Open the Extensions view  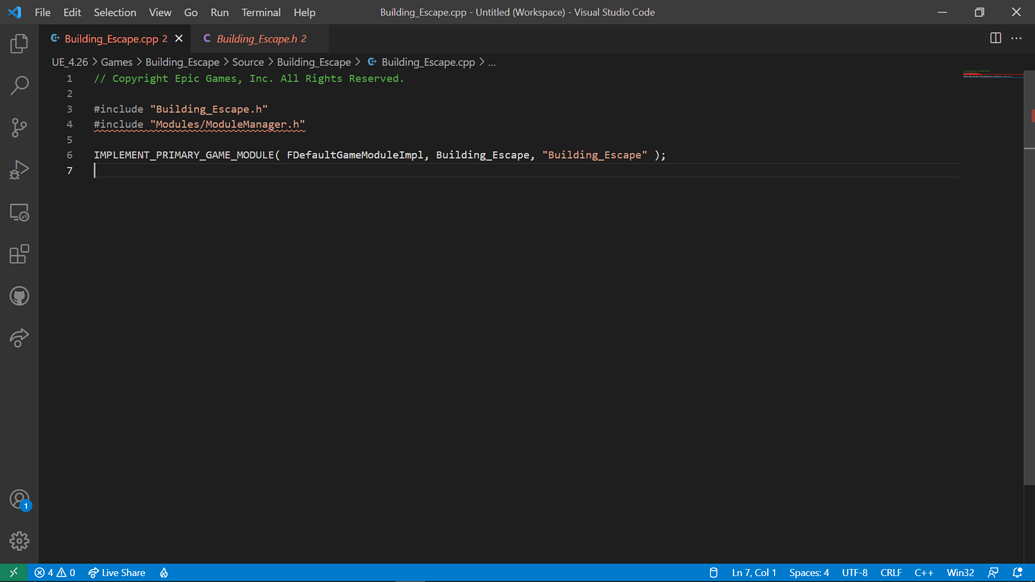tap(19, 254)
